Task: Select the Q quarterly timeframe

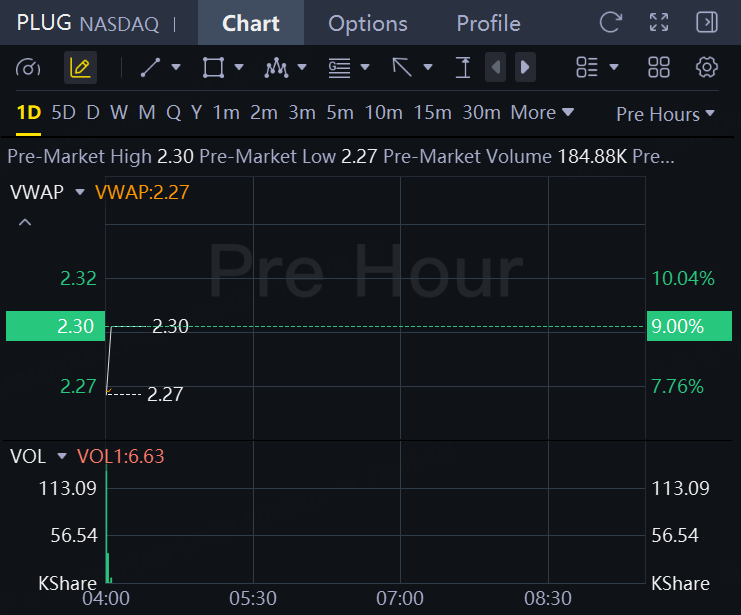Action: click(x=173, y=113)
